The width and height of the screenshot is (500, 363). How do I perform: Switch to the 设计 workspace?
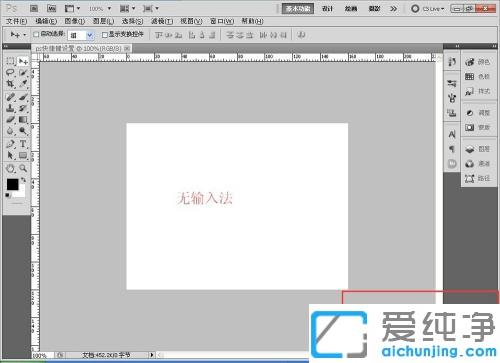(327, 9)
